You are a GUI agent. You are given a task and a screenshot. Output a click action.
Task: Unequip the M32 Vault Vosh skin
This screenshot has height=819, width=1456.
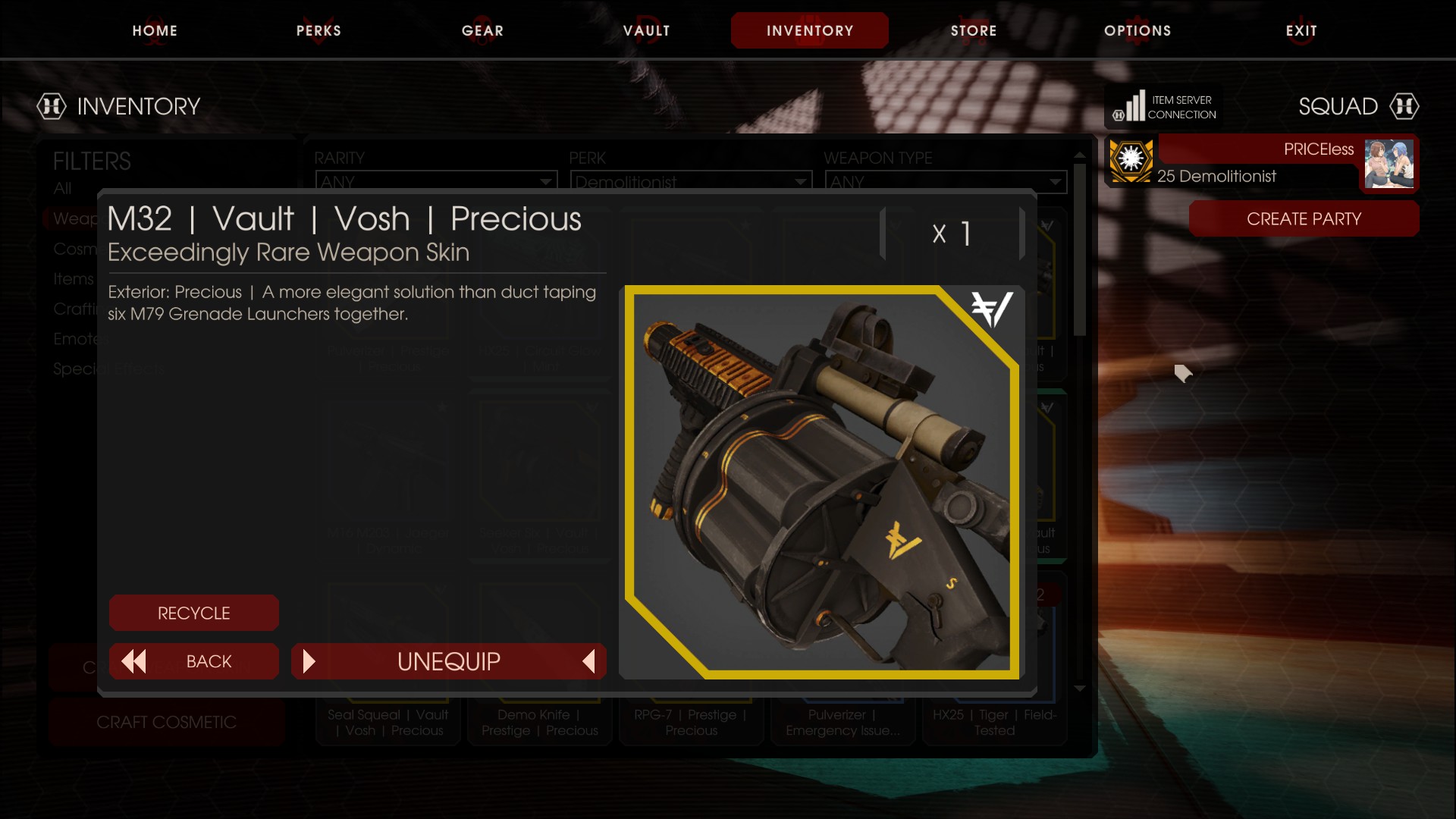pos(449,661)
